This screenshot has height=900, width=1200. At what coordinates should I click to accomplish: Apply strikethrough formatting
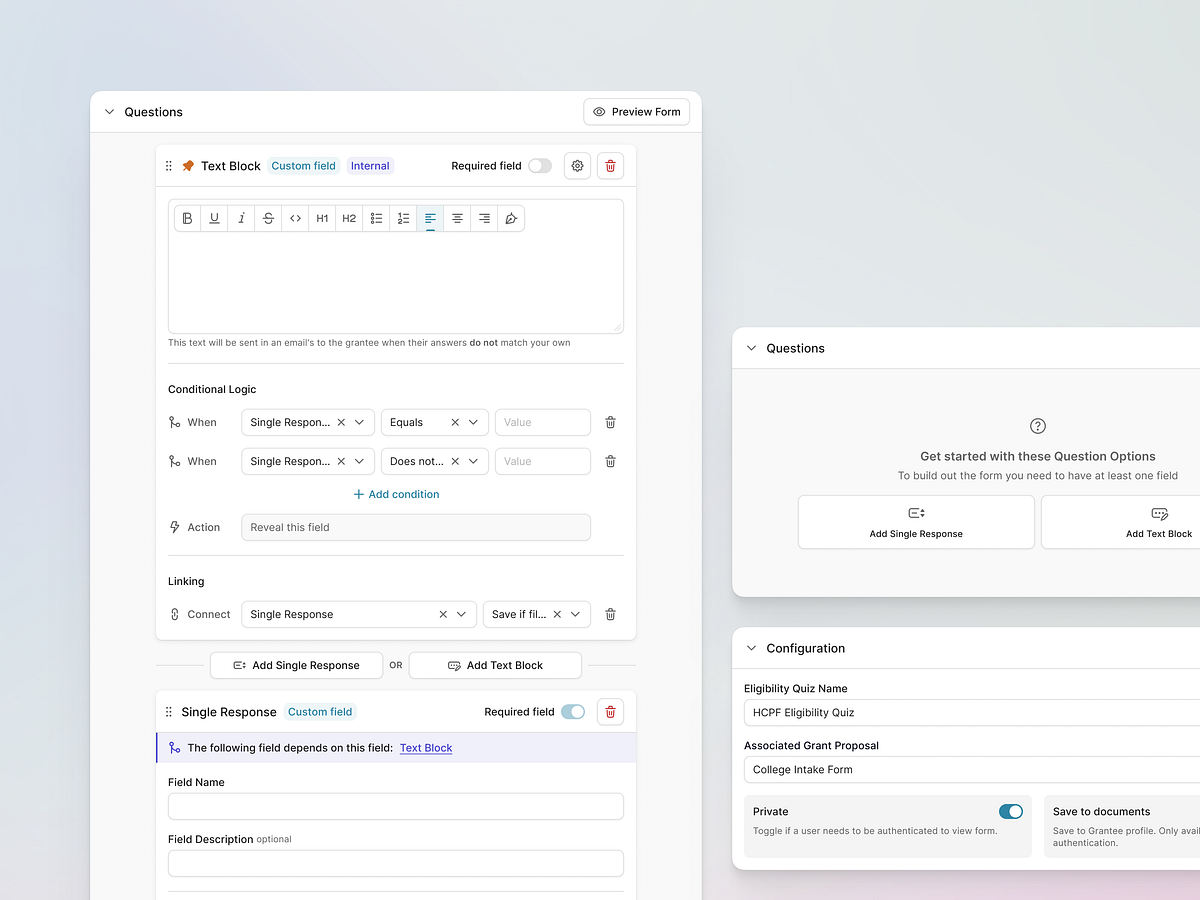[x=268, y=218]
